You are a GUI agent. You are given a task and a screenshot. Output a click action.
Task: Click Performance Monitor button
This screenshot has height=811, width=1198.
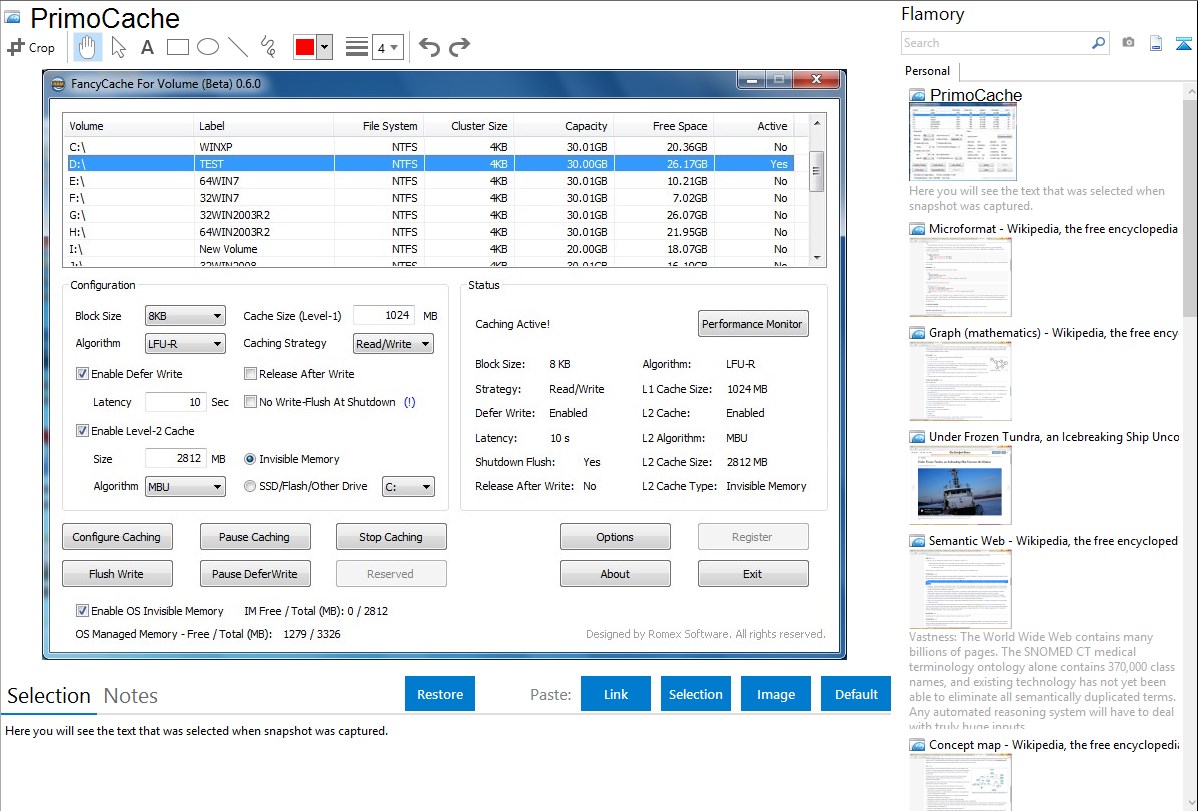pos(753,324)
